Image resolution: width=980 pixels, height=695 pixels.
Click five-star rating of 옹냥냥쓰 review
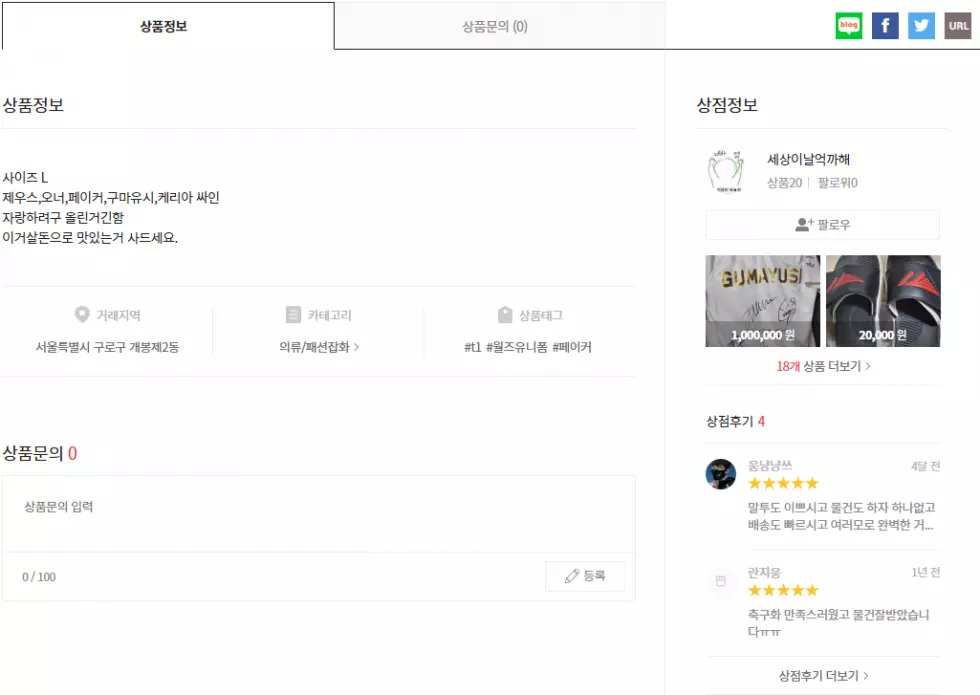click(x=783, y=483)
